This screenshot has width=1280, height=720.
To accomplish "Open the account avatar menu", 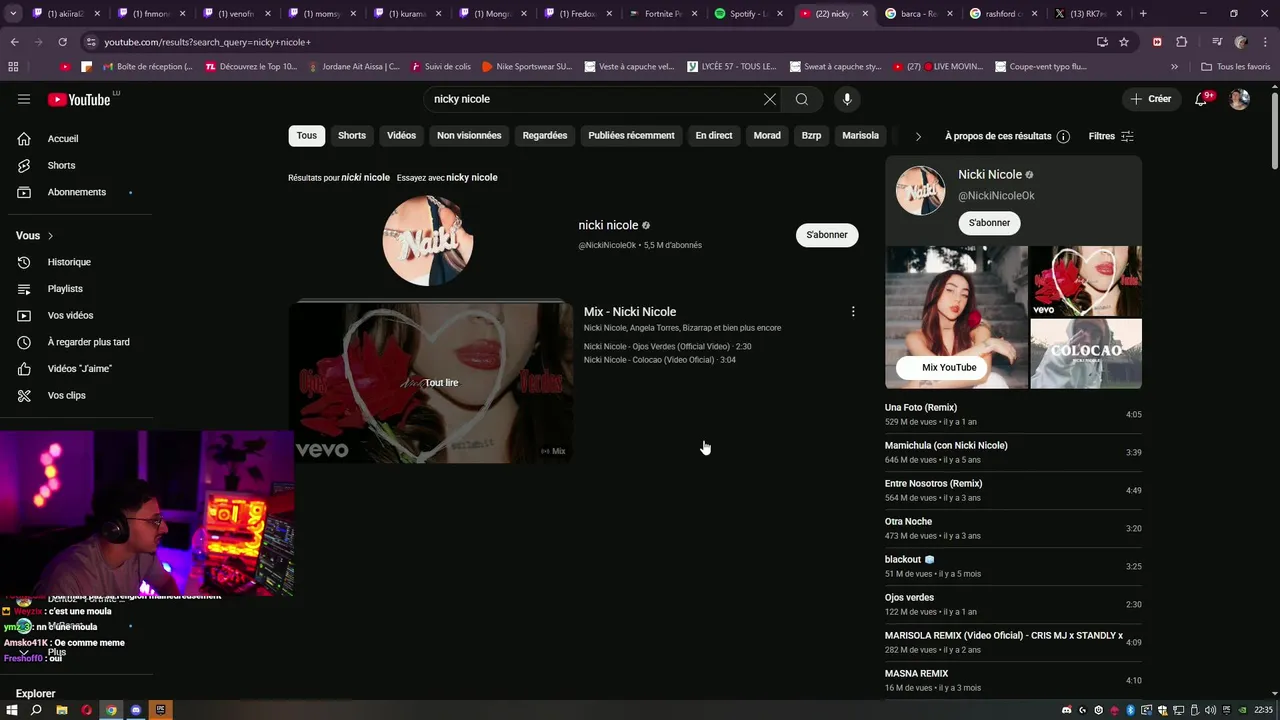I will point(1239,99).
